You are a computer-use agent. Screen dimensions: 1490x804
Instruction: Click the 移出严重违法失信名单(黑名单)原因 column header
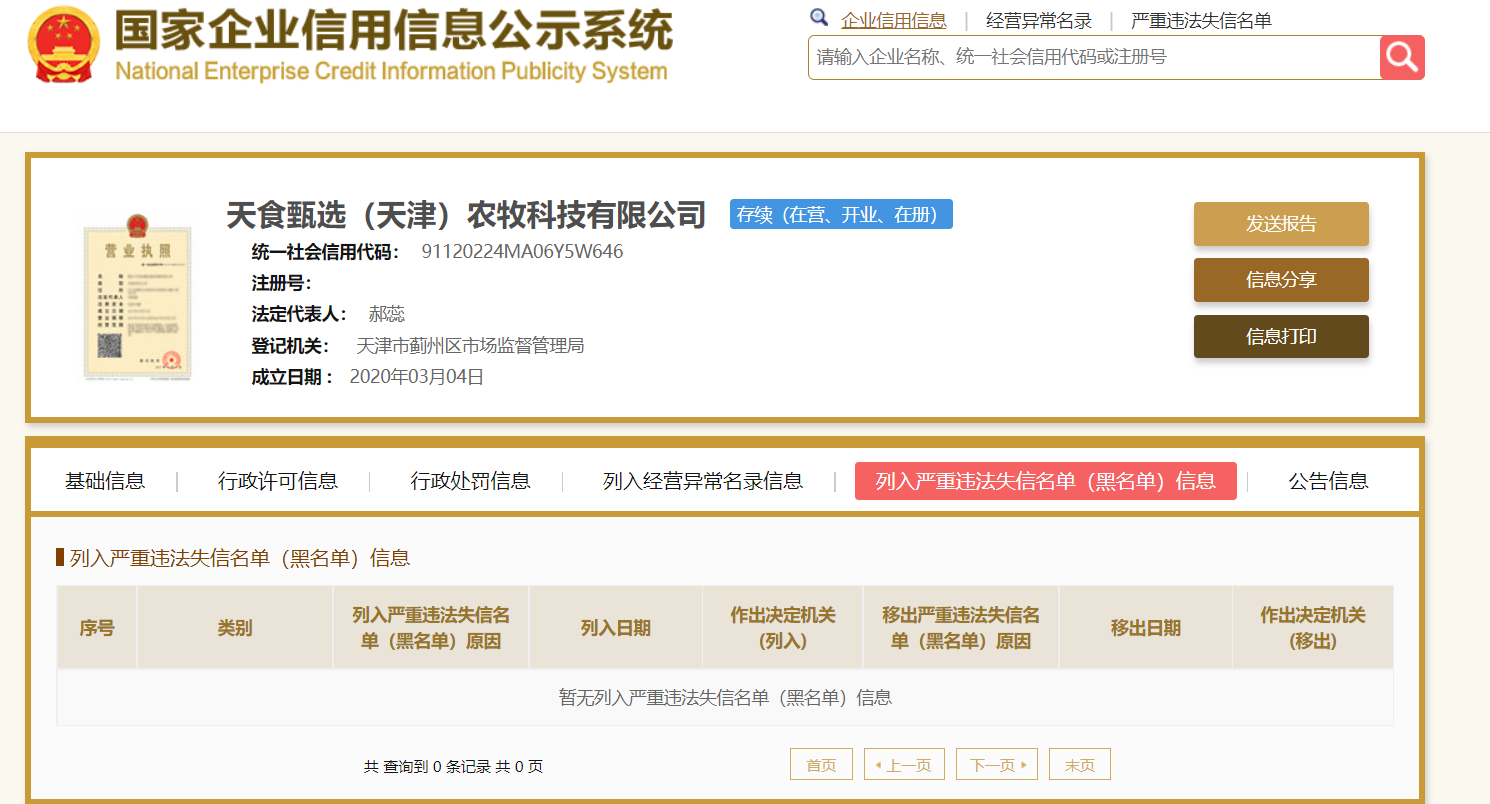tap(961, 628)
